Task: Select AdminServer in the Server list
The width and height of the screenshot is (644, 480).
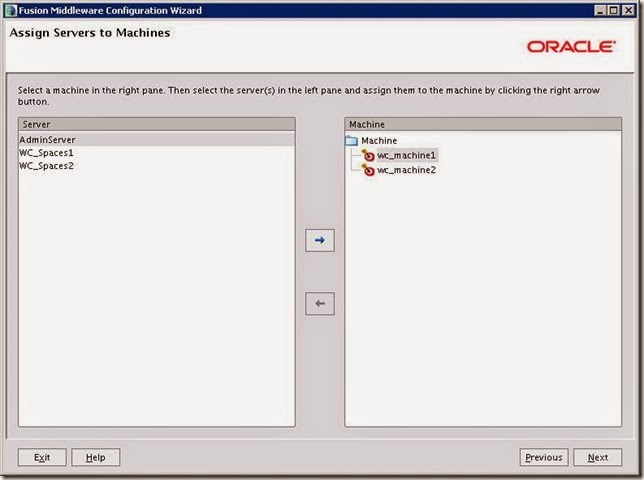Action: tap(156, 140)
